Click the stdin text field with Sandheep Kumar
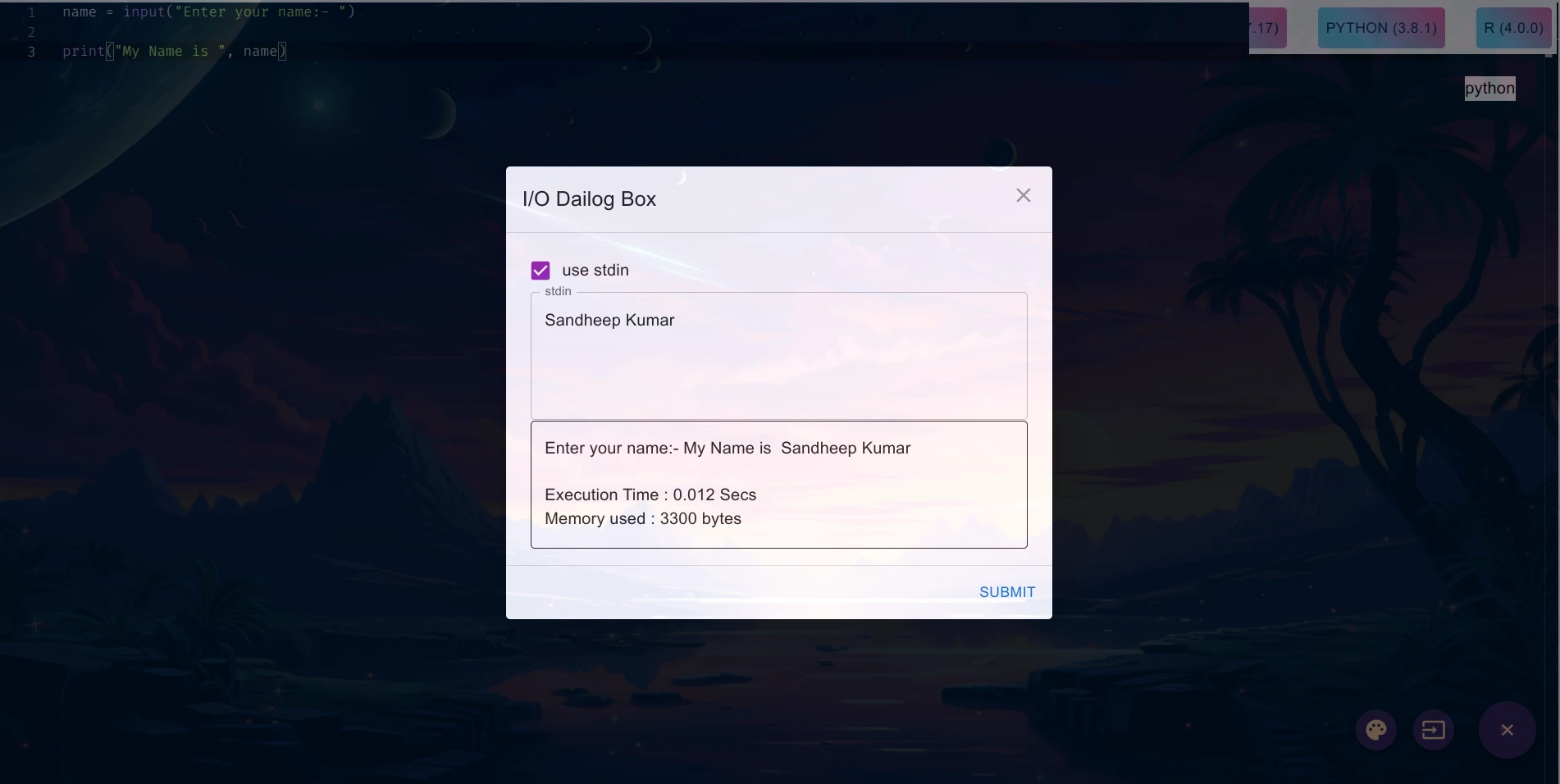This screenshot has height=784, width=1560. 778,356
